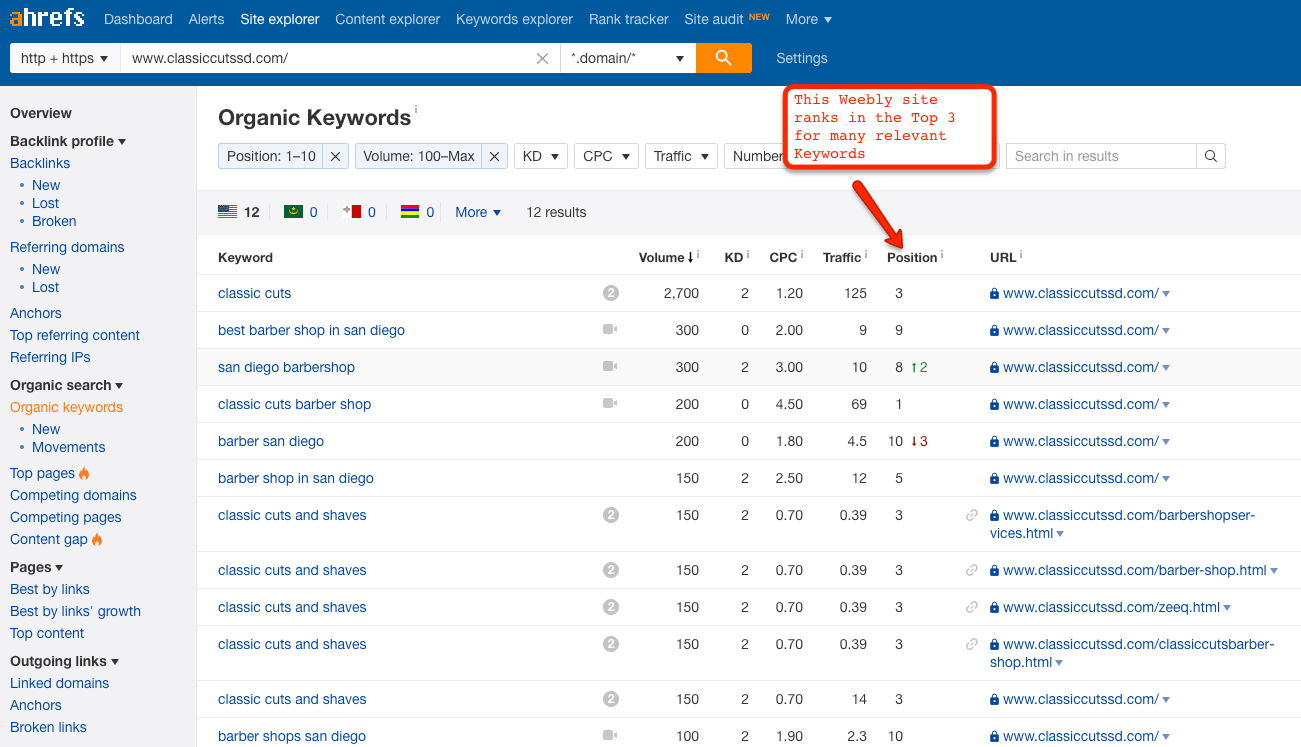Click link icon beside barber-shop.html URL
1301x747 pixels.
[971, 570]
